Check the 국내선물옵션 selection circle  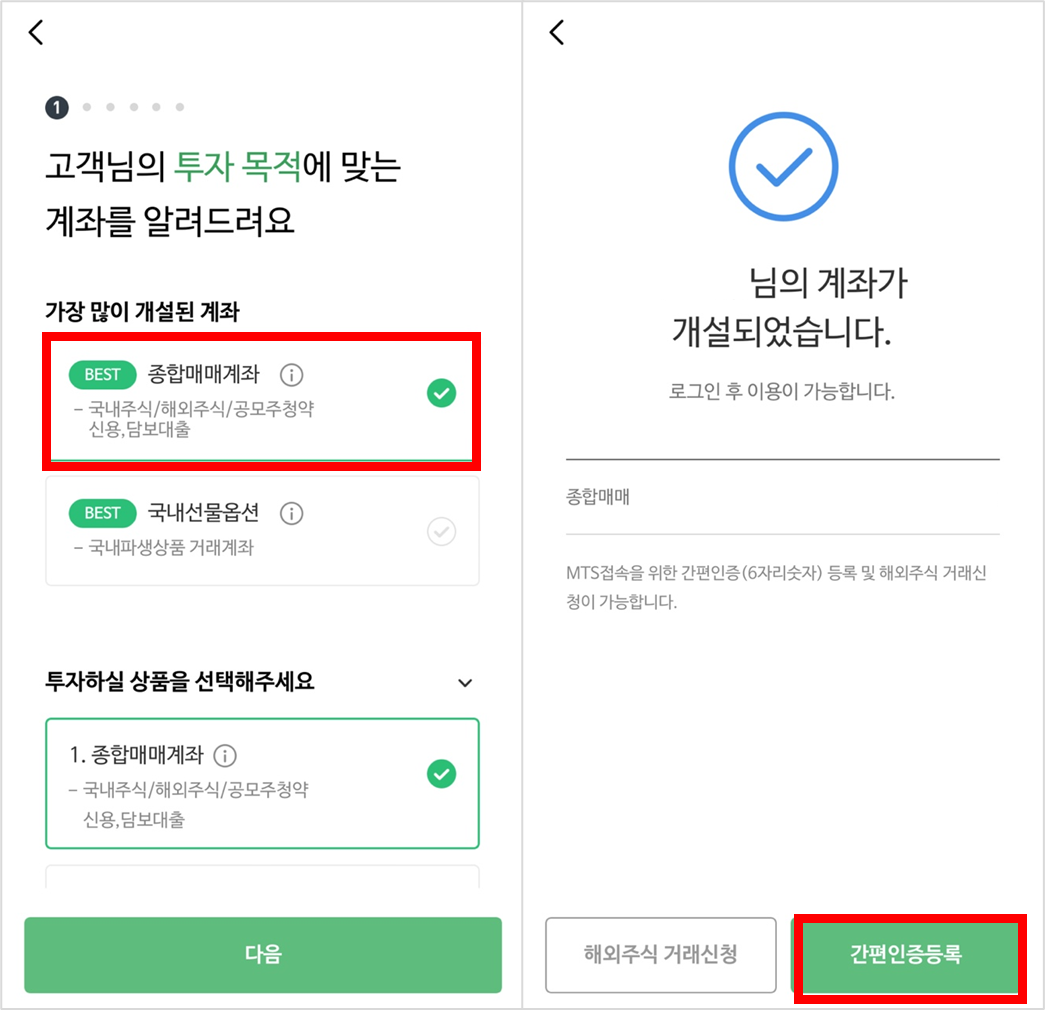(441, 531)
